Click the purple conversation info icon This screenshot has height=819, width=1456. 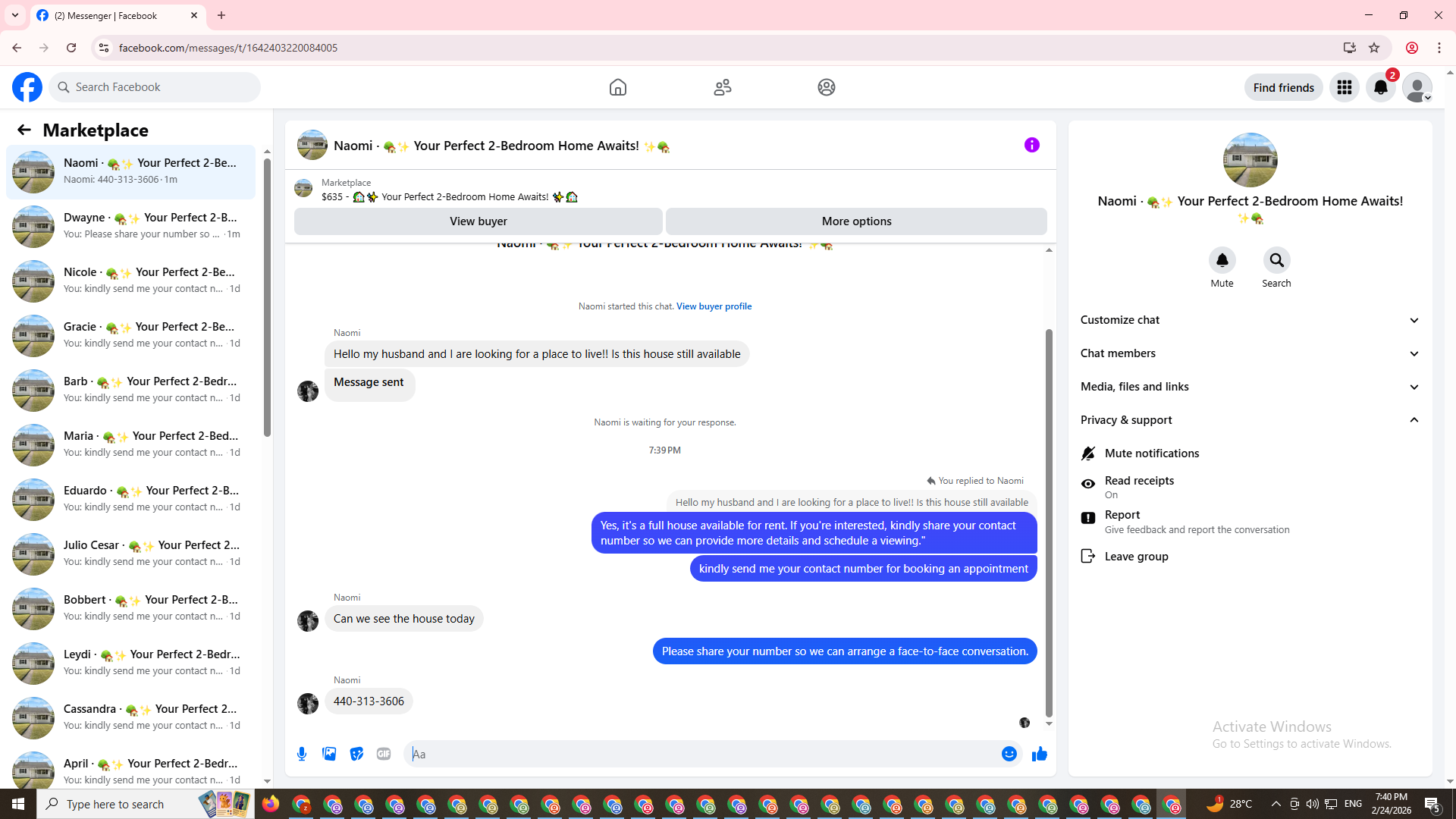point(1031,145)
